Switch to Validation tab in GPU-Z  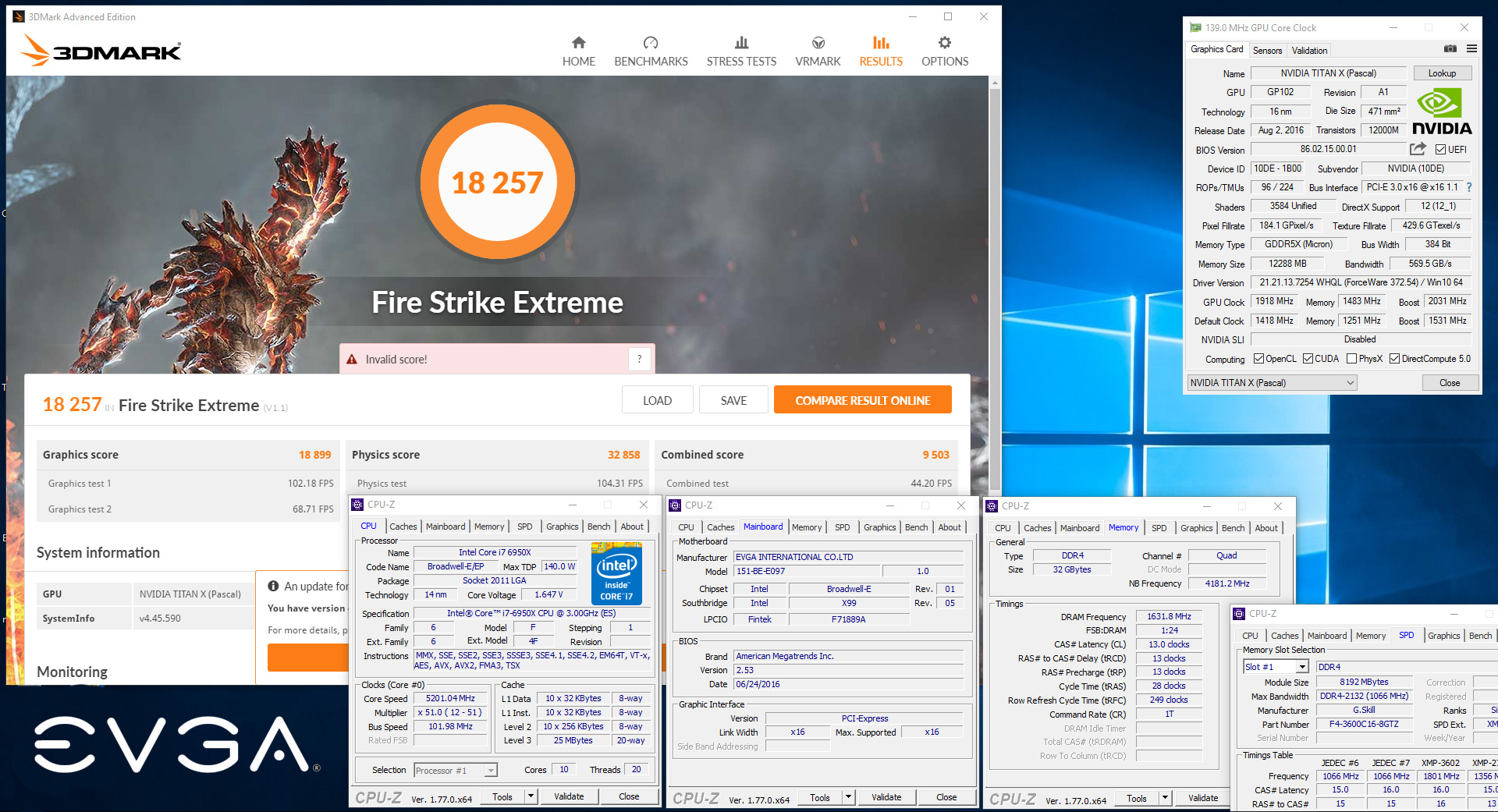tap(1309, 51)
